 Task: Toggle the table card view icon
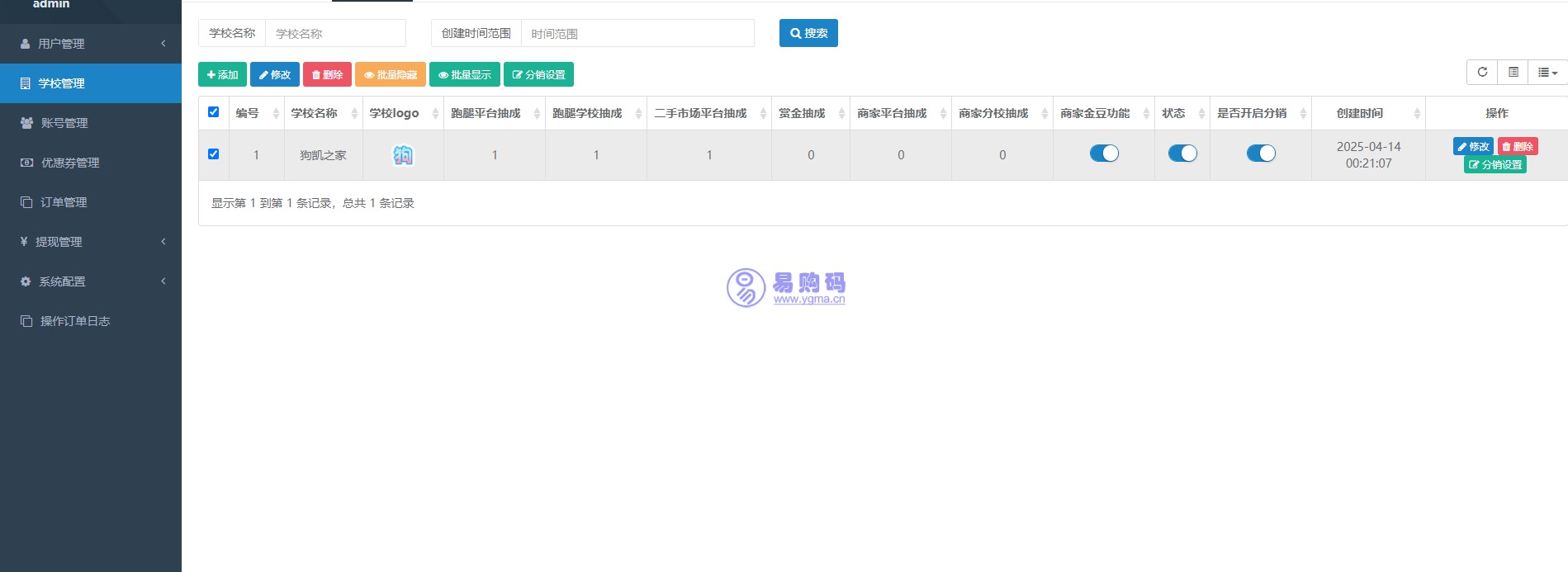click(1513, 73)
